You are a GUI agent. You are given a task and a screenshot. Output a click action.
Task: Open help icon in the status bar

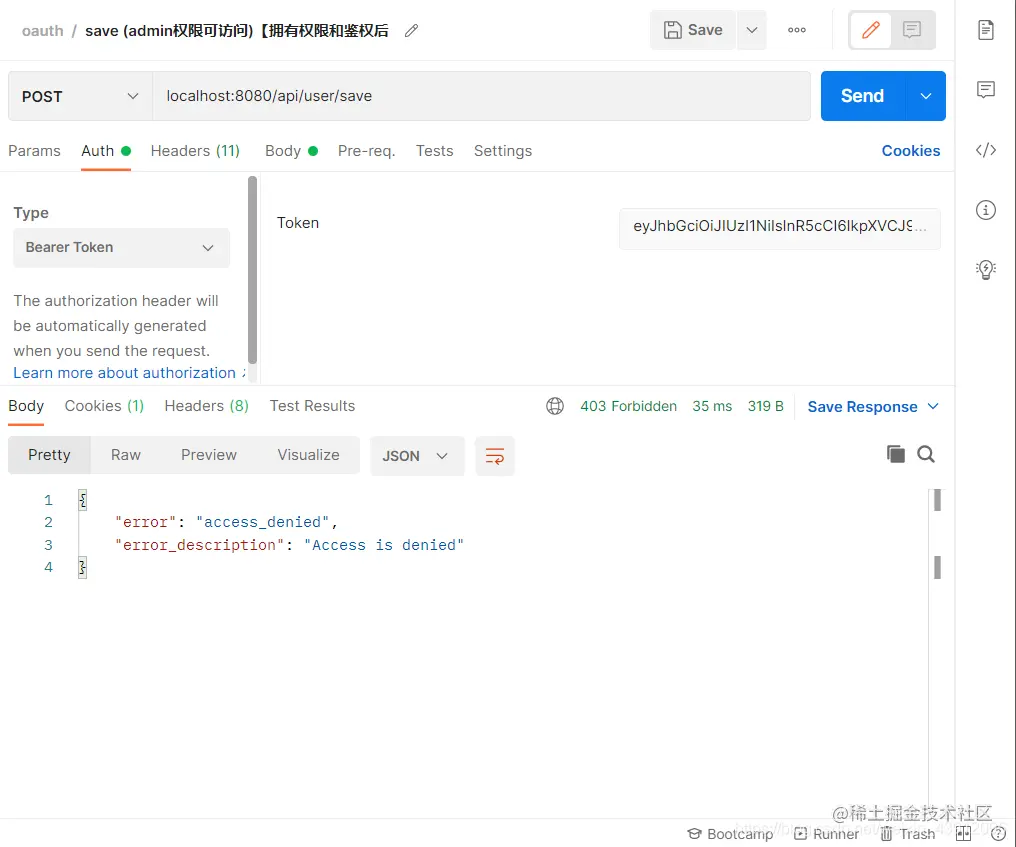coord(998,834)
